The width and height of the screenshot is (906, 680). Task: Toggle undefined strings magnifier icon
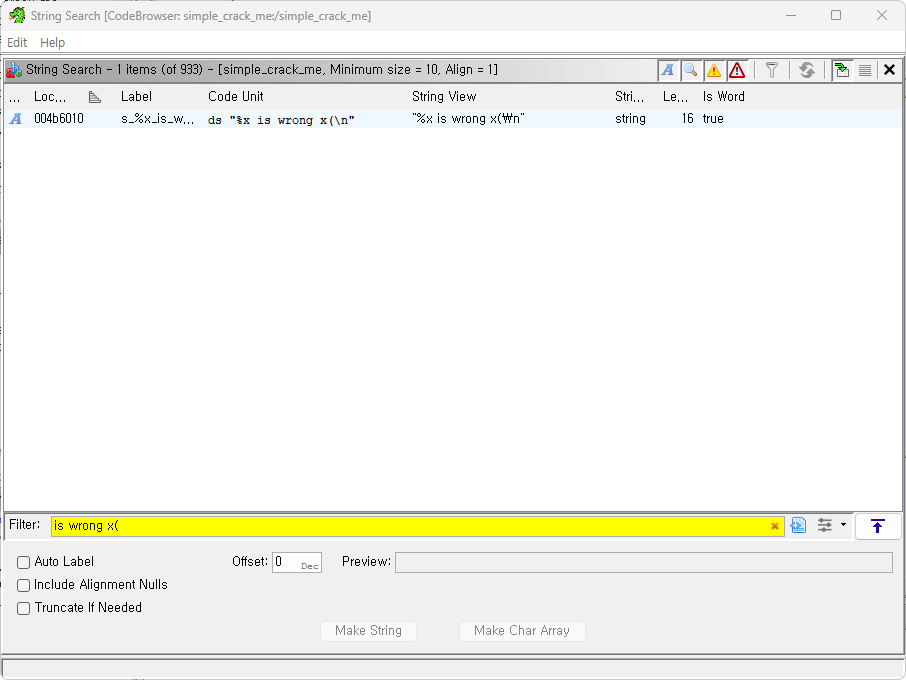(690, 70)
